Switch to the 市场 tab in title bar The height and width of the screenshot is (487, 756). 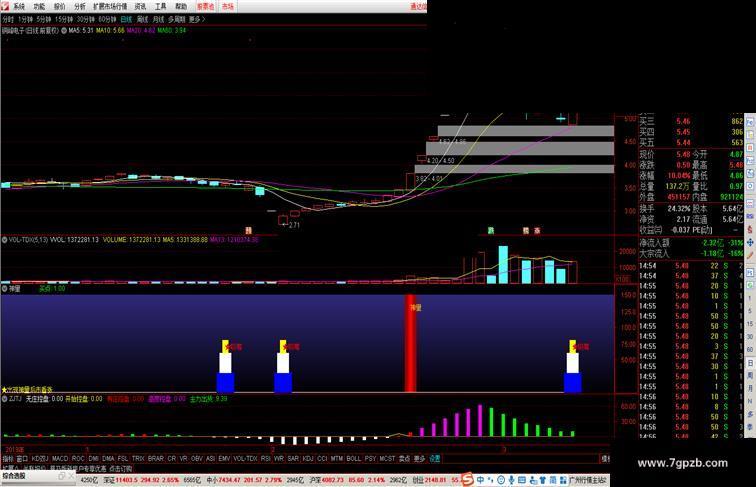[x=228, y=6]
